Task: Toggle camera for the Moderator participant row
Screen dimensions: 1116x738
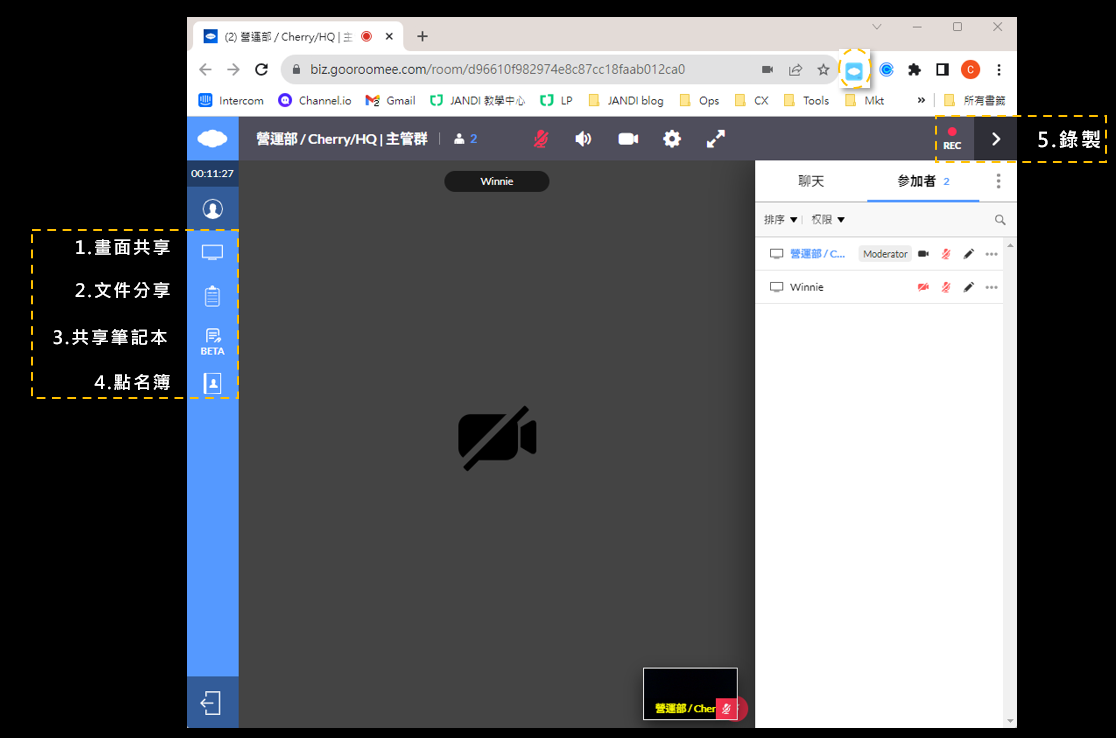Action: click(x=923, y=254)
